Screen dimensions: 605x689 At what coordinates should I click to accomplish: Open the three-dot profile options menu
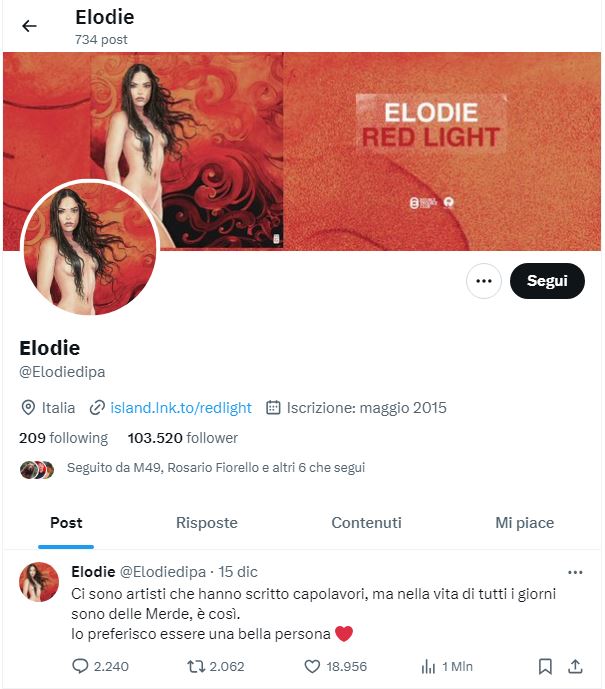(x=484, y=281)
